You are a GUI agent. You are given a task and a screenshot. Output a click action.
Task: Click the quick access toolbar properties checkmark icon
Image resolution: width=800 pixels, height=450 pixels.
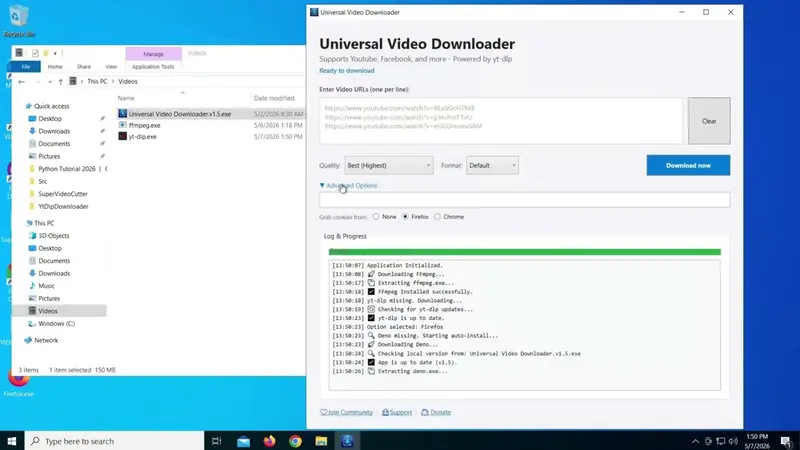coord(35,53)
